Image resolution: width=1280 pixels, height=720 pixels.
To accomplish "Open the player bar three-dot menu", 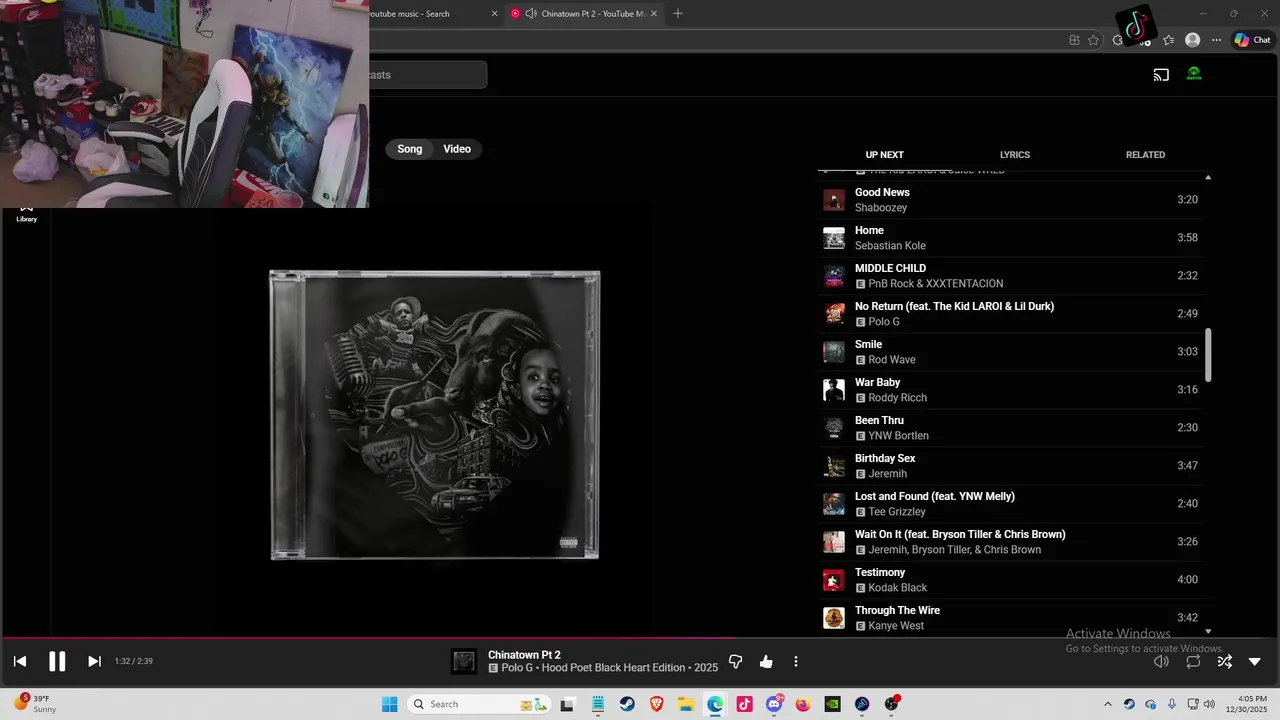I will click(796, 662).
